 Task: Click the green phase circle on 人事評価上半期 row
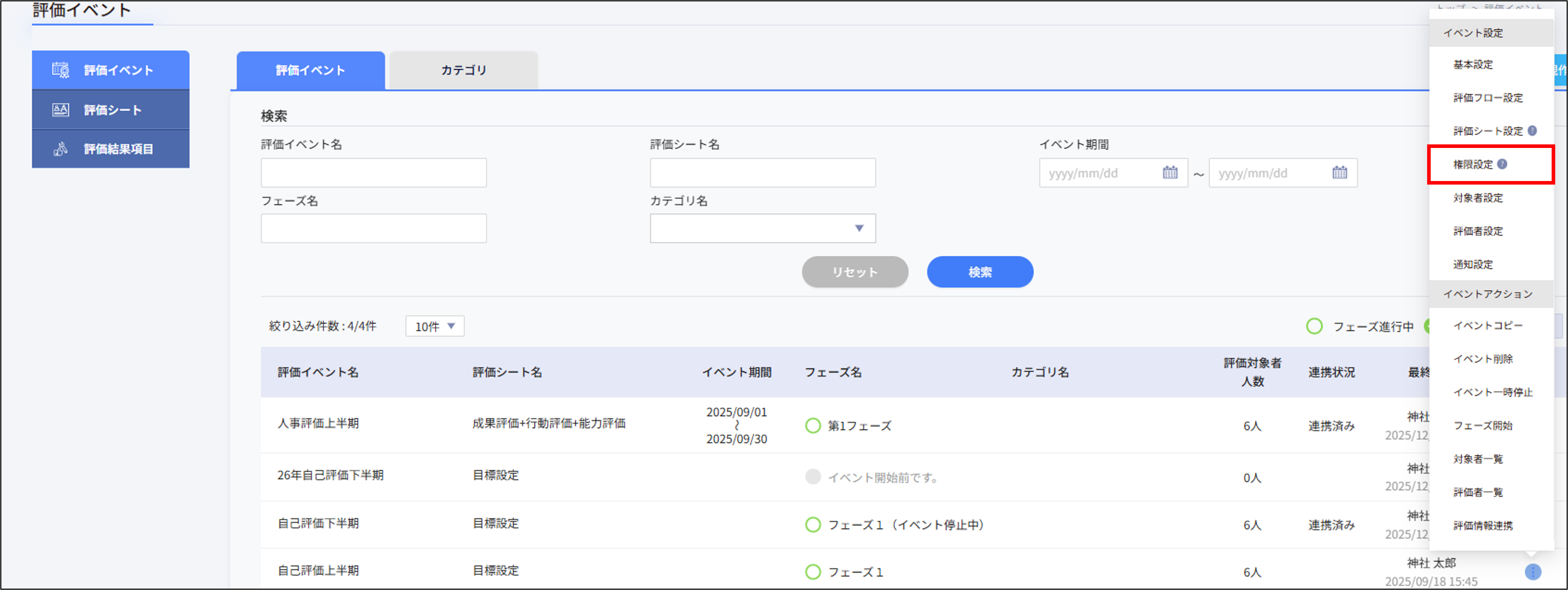pyautogui.click(x=814, y=426)
